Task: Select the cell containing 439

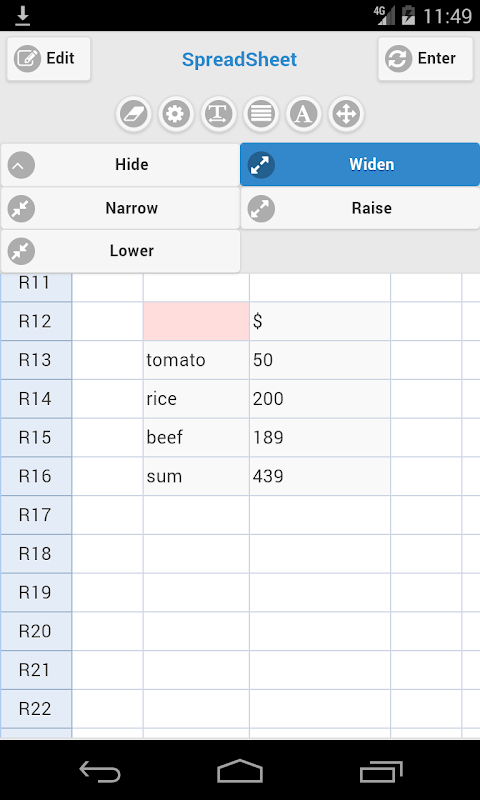Action: pos(320,476)
